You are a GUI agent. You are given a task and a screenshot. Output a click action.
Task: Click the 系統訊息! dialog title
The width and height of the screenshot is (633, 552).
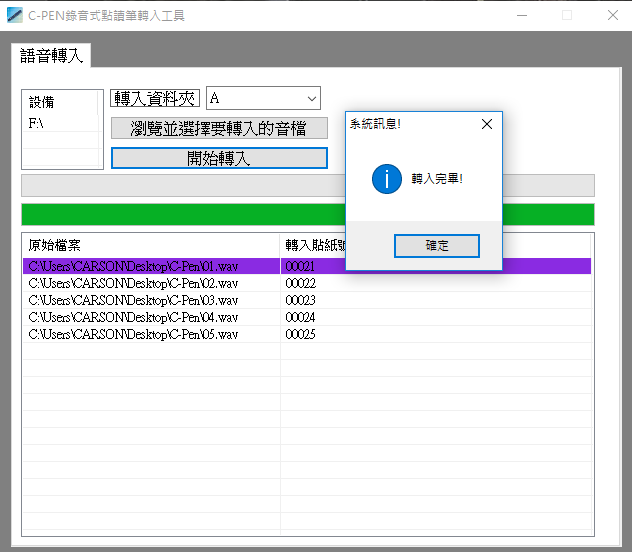(x=375, y=124)
